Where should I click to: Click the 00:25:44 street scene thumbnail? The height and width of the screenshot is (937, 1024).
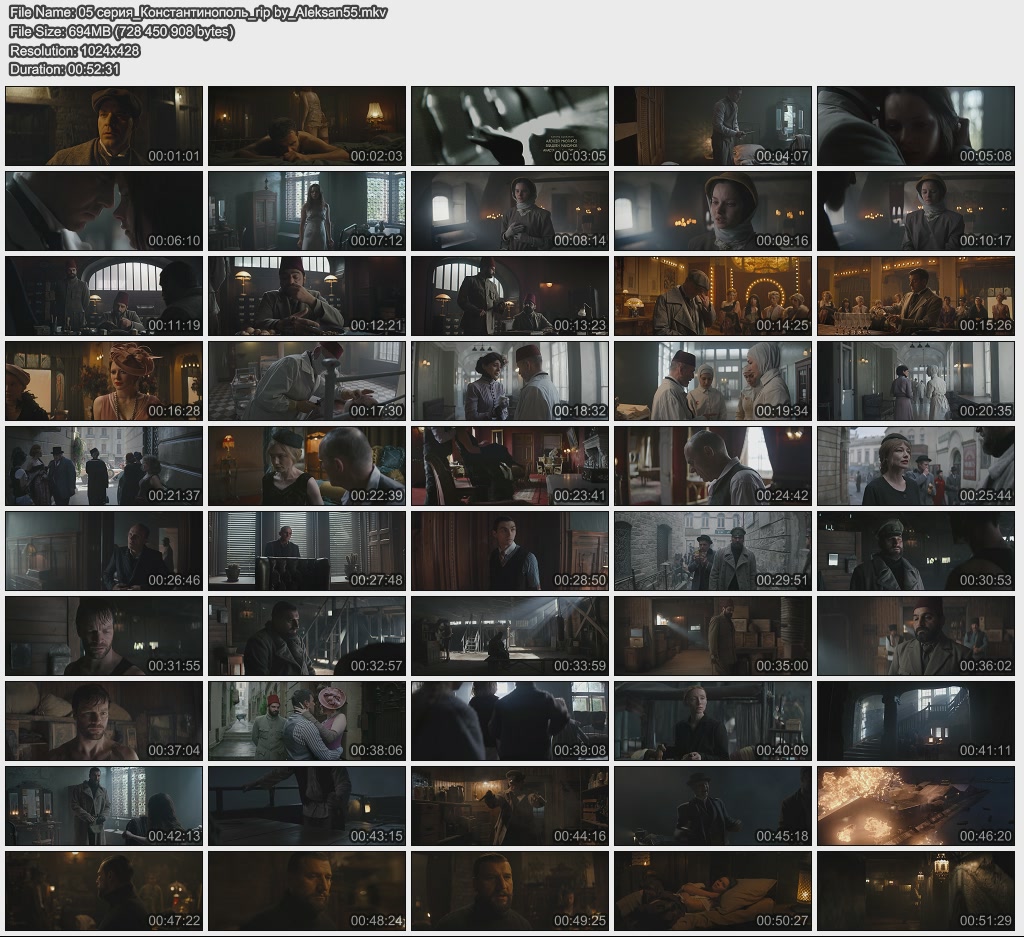point(916,466)
